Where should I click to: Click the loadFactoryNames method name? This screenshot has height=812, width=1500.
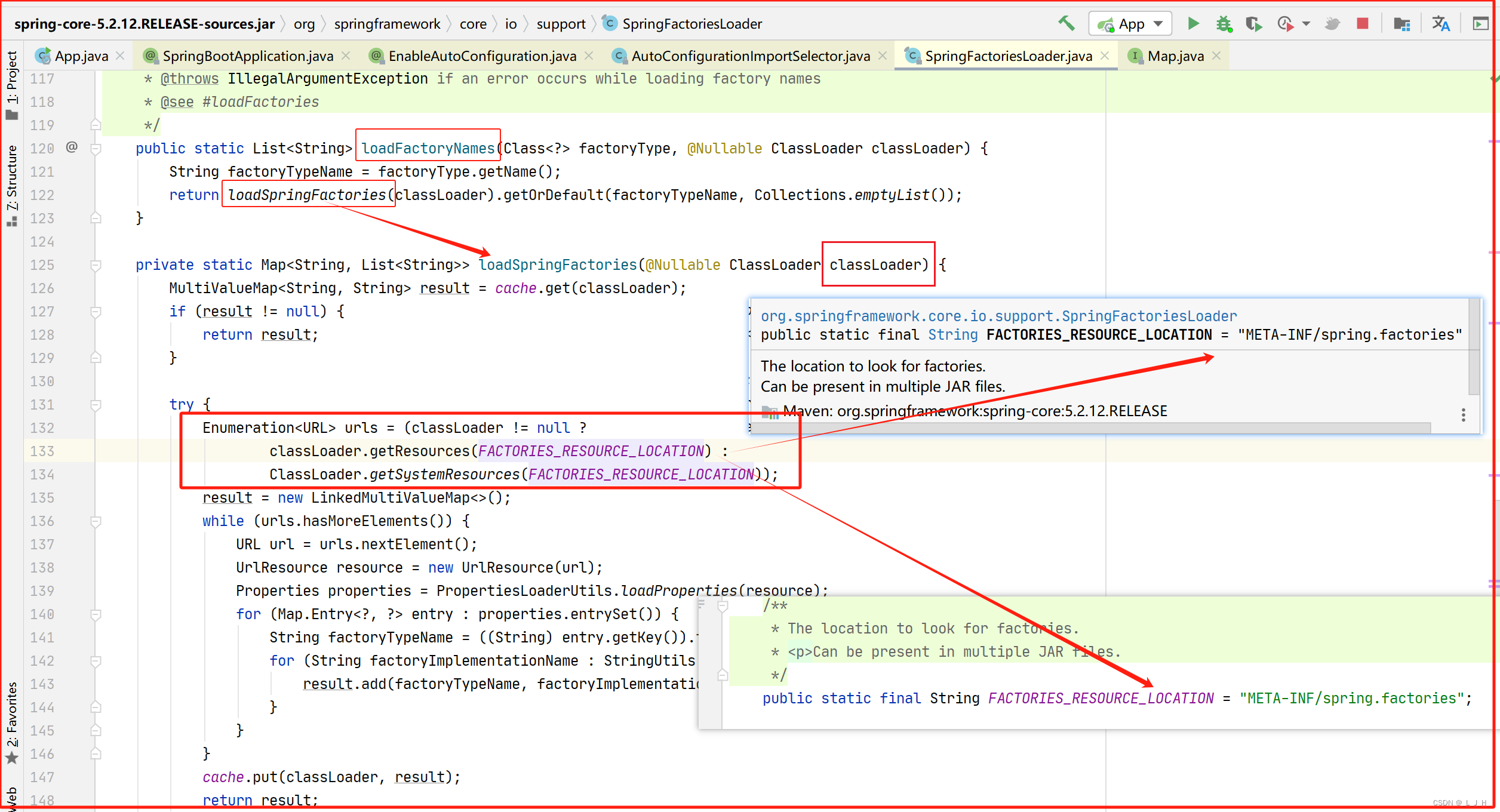(x=428, y=149)
